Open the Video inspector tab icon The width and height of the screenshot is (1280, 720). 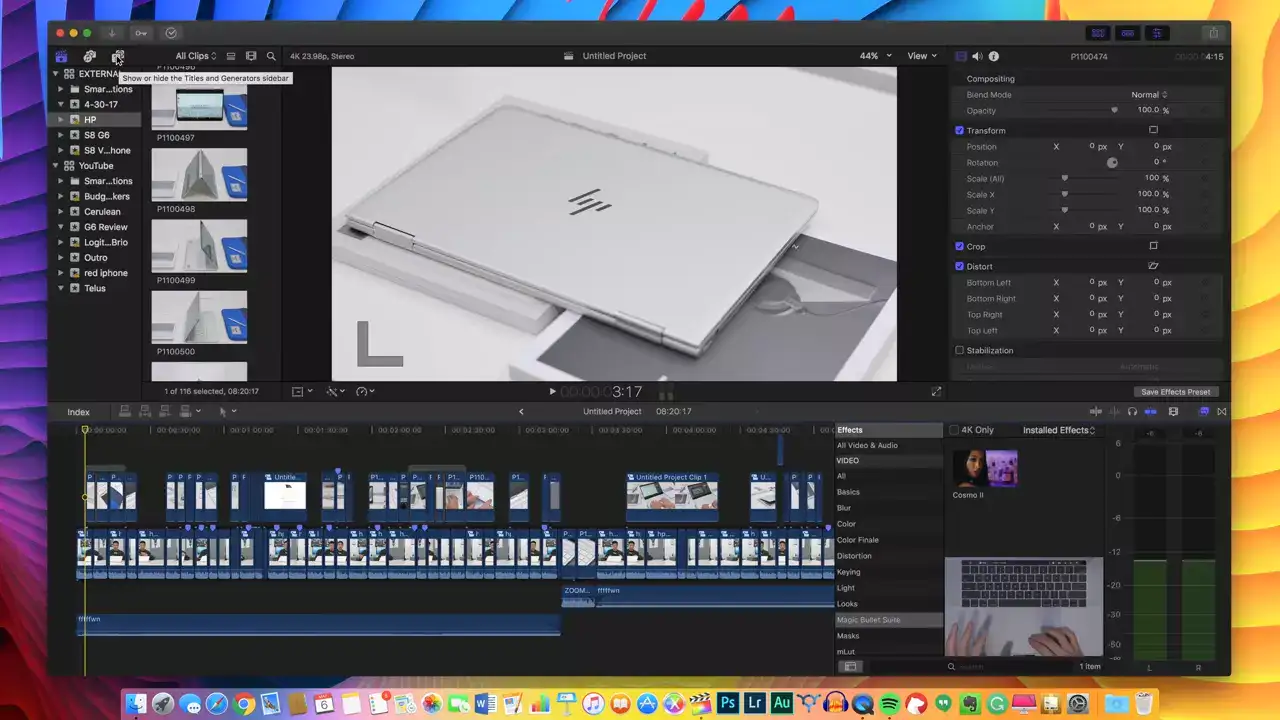tap(961, 56)
